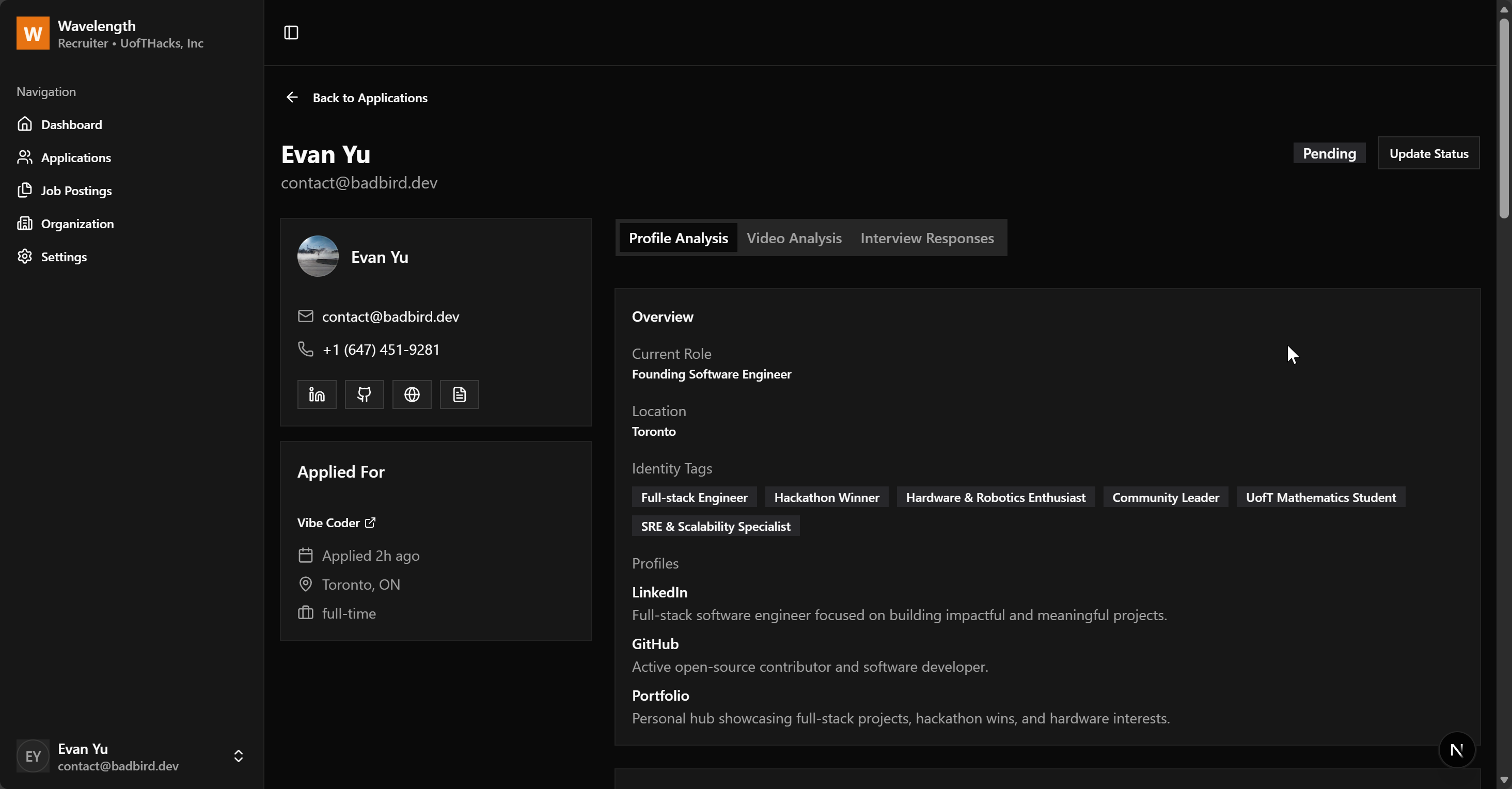Image resolution: width=1512 pixels, height=789 pixels.
Task: Click the Next.js N badge icon
Action: tap(1456, 750)
